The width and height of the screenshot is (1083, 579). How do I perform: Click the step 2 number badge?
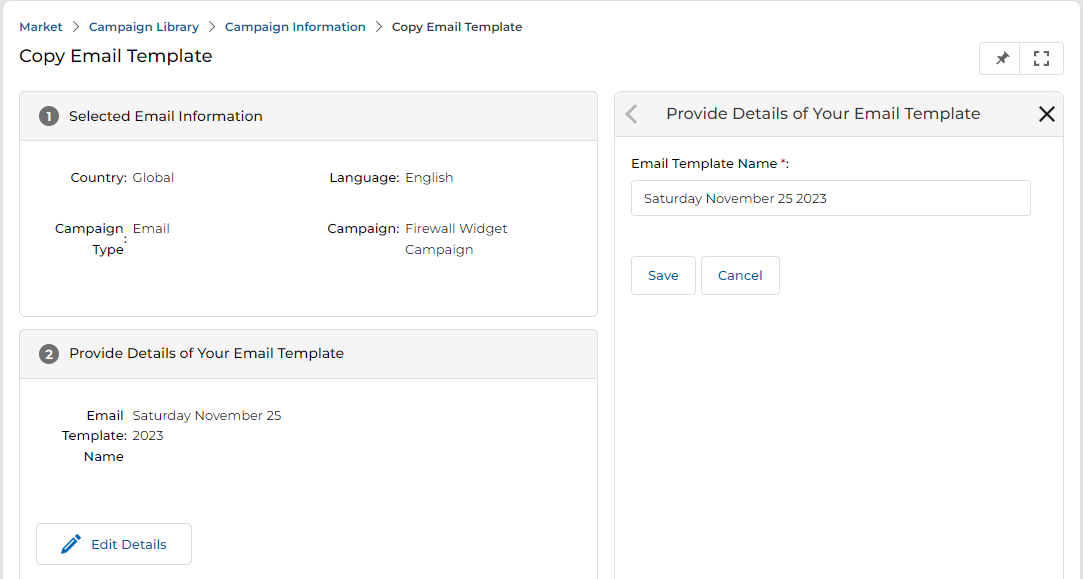tap(48, 354)
